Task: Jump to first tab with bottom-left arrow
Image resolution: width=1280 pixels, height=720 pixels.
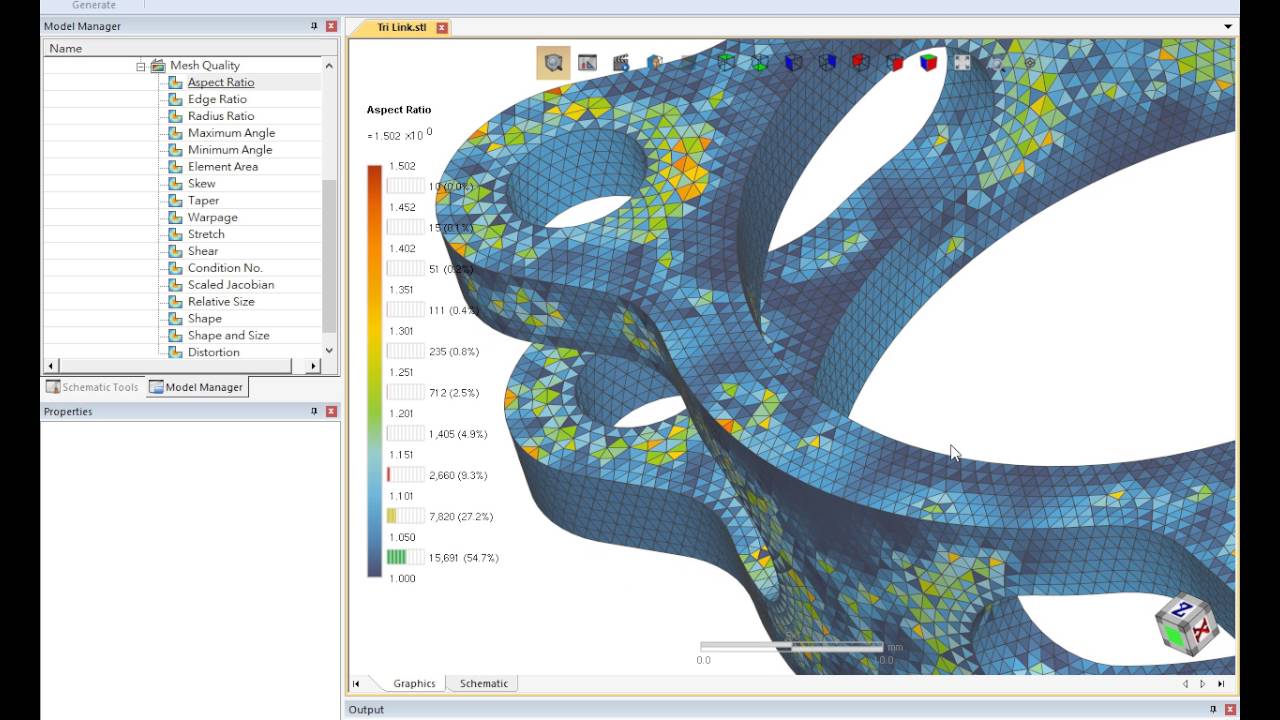Action: pos(356,684)
